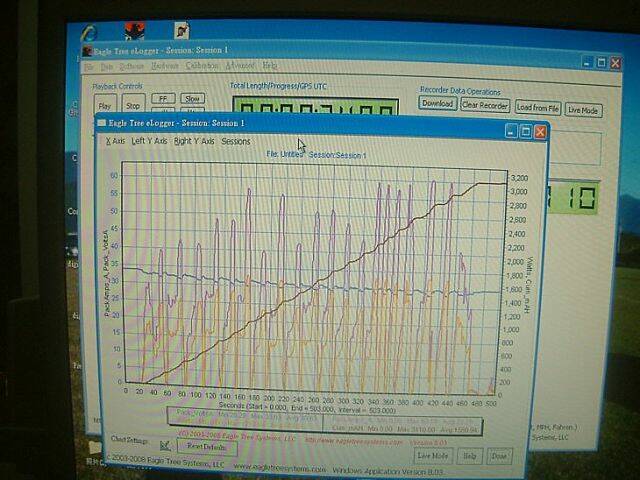Open the Data menu in main window
This screenshot has width=640, height=480.
click(x=107, y=66)
